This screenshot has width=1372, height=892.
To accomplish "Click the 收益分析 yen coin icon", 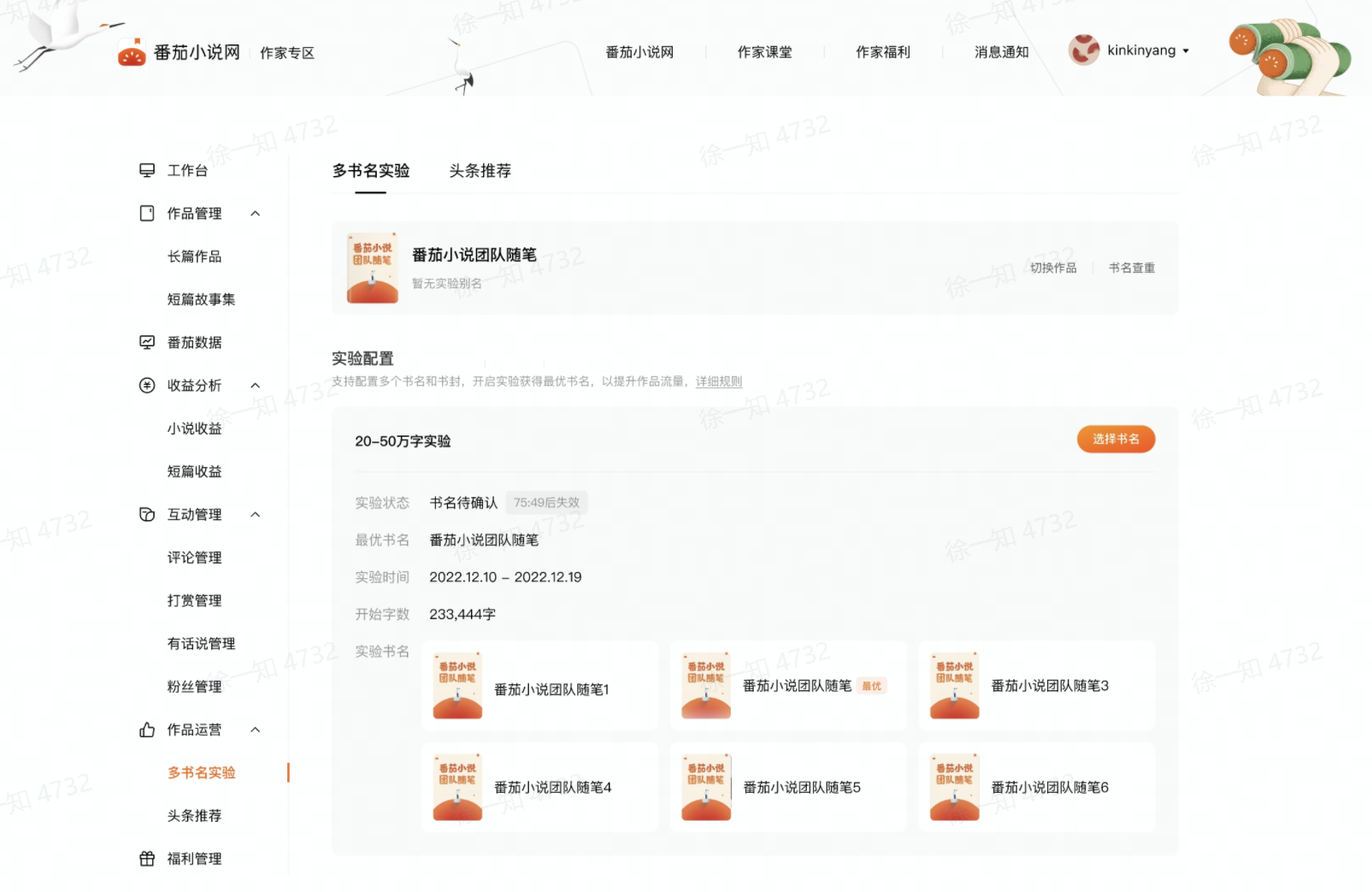I will 147,386.
